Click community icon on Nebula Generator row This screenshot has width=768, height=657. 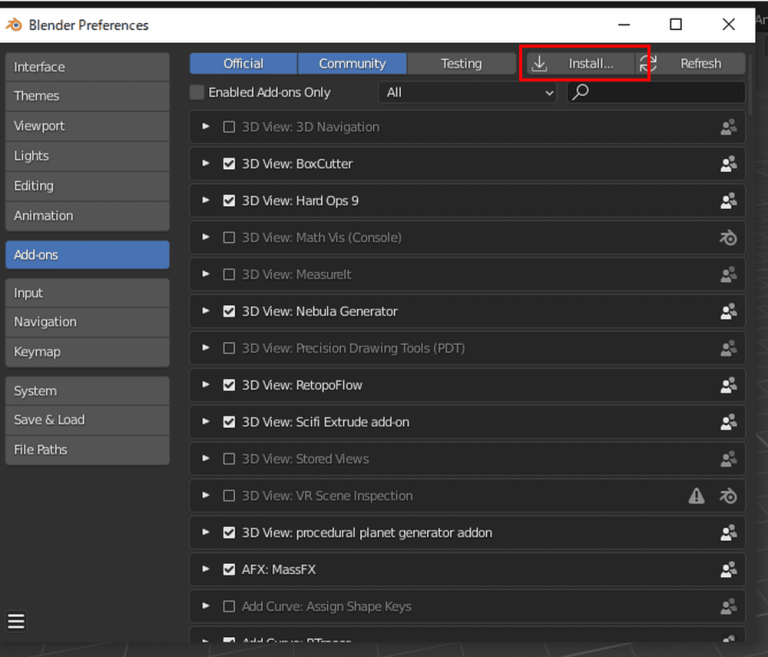coord(728,312)
